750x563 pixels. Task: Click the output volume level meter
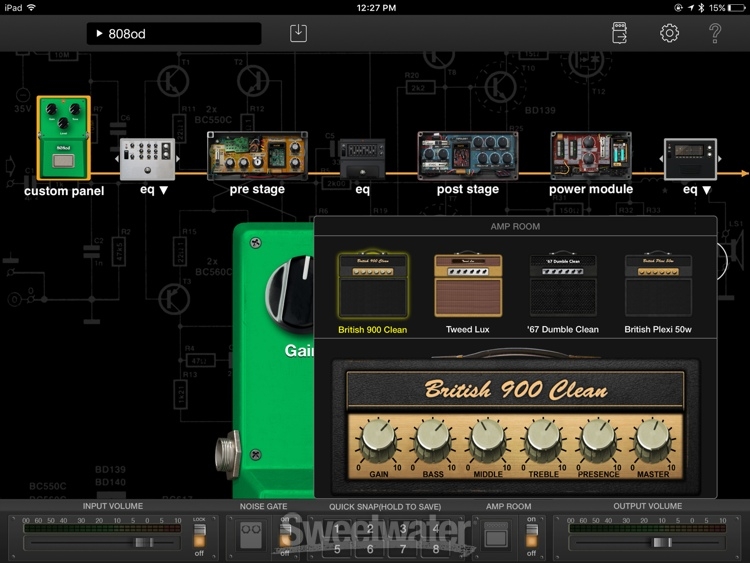click(x=648, y=529)
